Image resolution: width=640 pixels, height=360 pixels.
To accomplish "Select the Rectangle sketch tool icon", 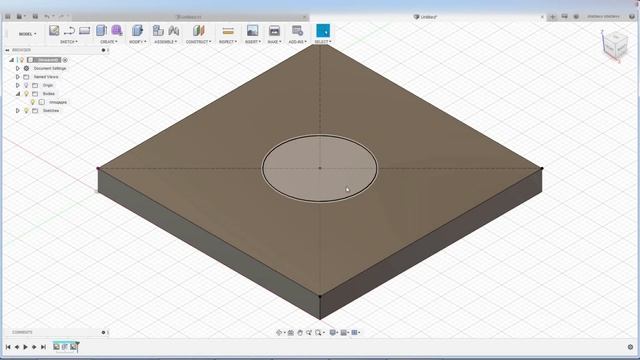I will (x=84, y=31).
